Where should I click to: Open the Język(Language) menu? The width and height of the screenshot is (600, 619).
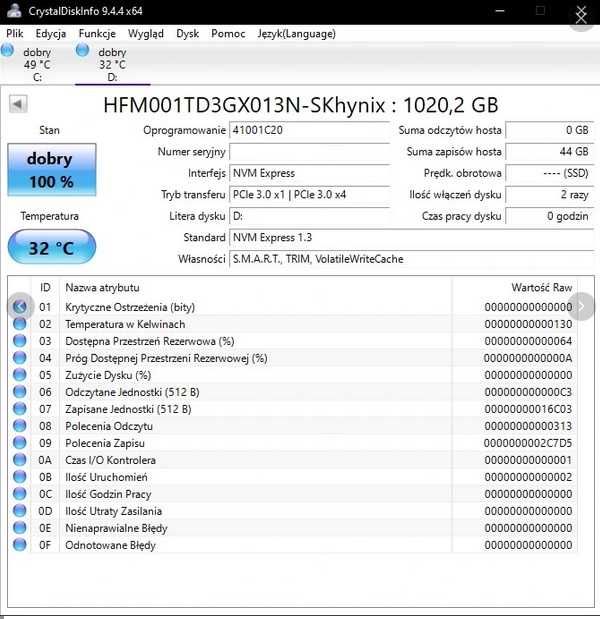(296, 34)
